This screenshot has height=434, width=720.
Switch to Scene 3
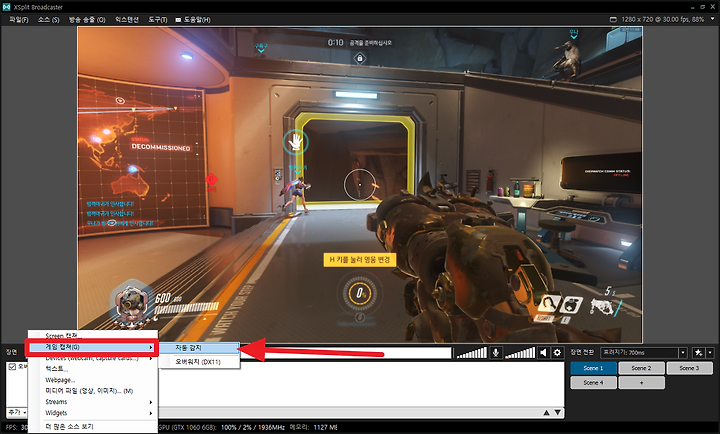pyautogui.click(x=690, y=368)
